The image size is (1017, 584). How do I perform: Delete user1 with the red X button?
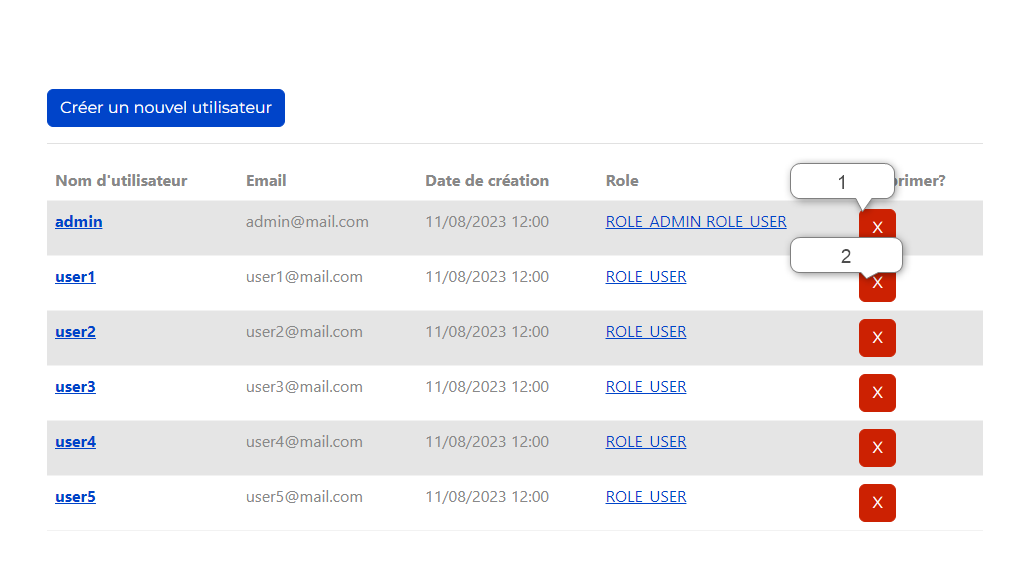click(x=877, y=286)
